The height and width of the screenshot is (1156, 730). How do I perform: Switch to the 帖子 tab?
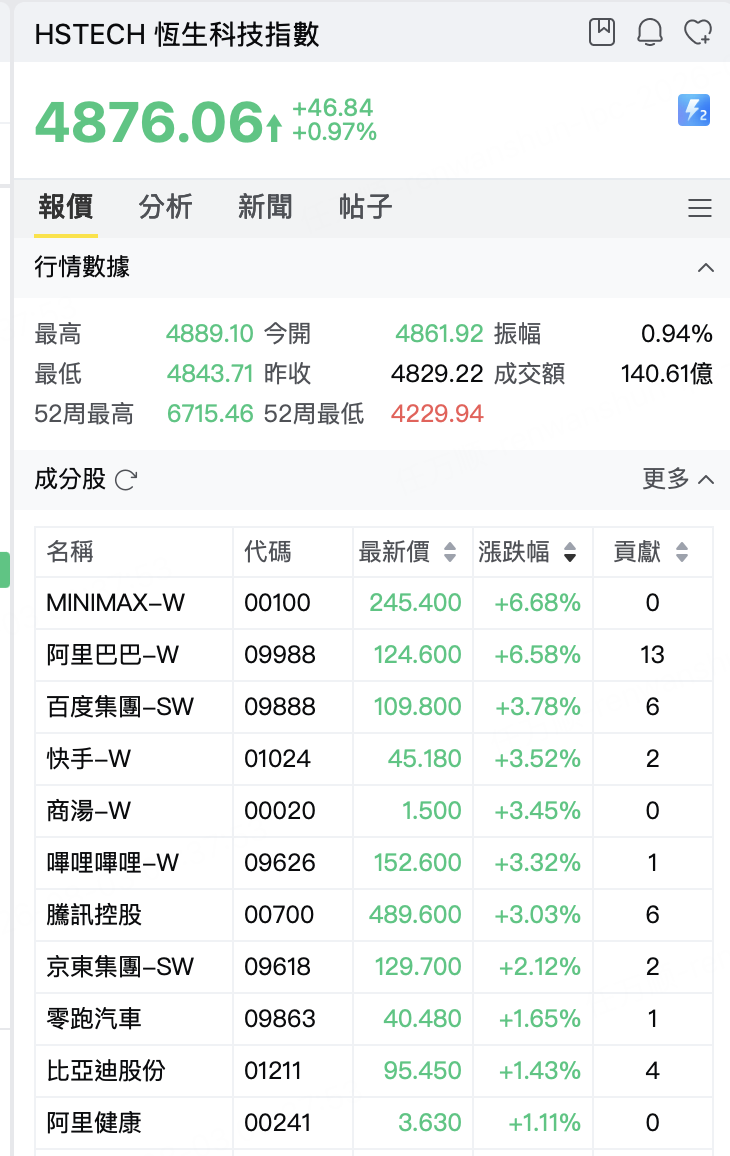click(365, 207)
